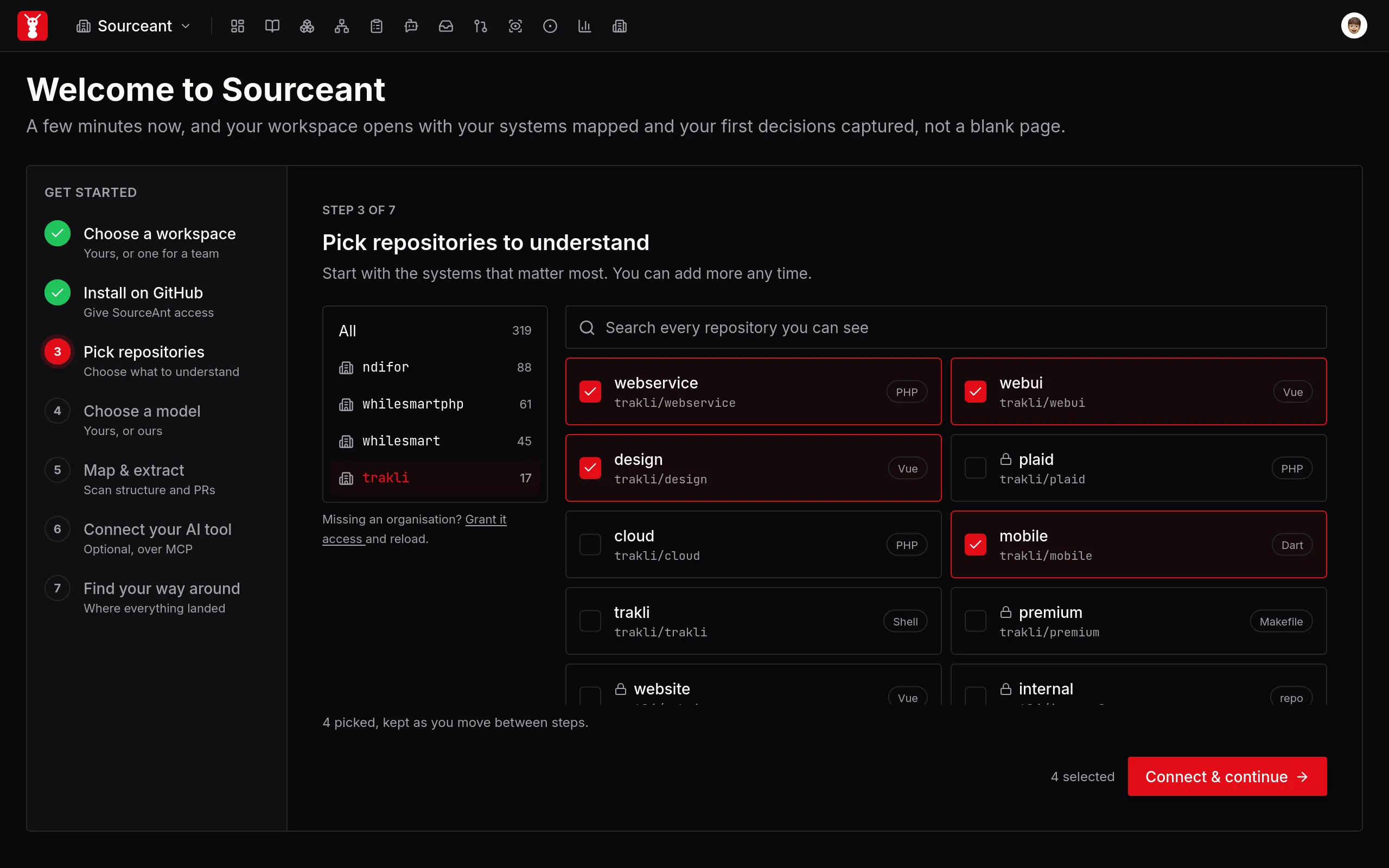Click the lock icon next to internal
1389x868 pixels.
point(1005,688)
